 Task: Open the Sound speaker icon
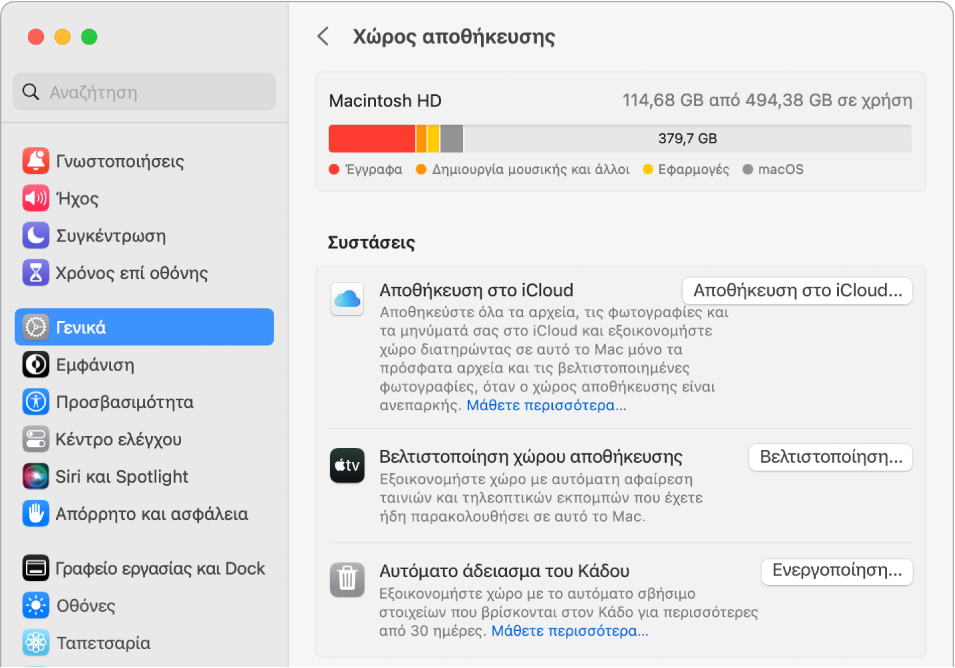pos(36,198)
